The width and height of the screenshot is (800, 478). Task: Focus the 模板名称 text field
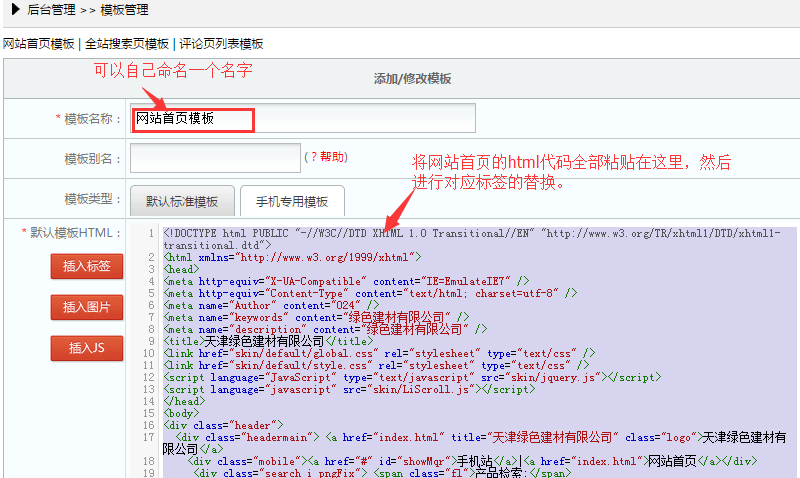coord(302,119)
